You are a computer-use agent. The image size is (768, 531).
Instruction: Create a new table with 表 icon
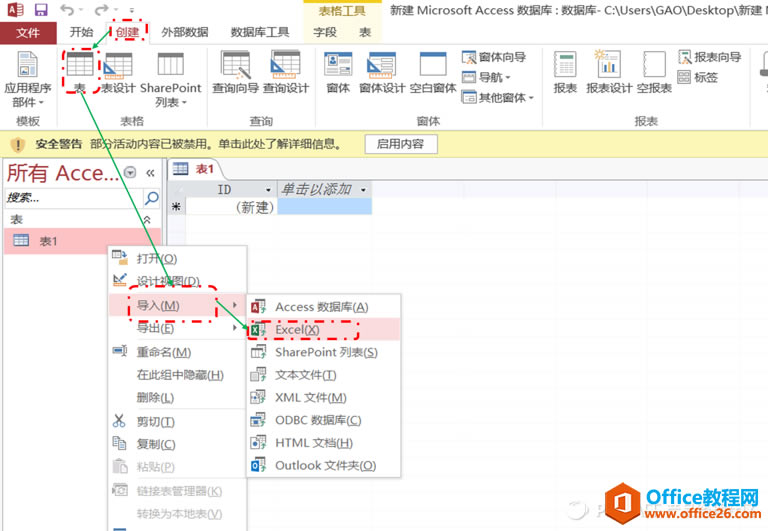(x=80, y=72)
